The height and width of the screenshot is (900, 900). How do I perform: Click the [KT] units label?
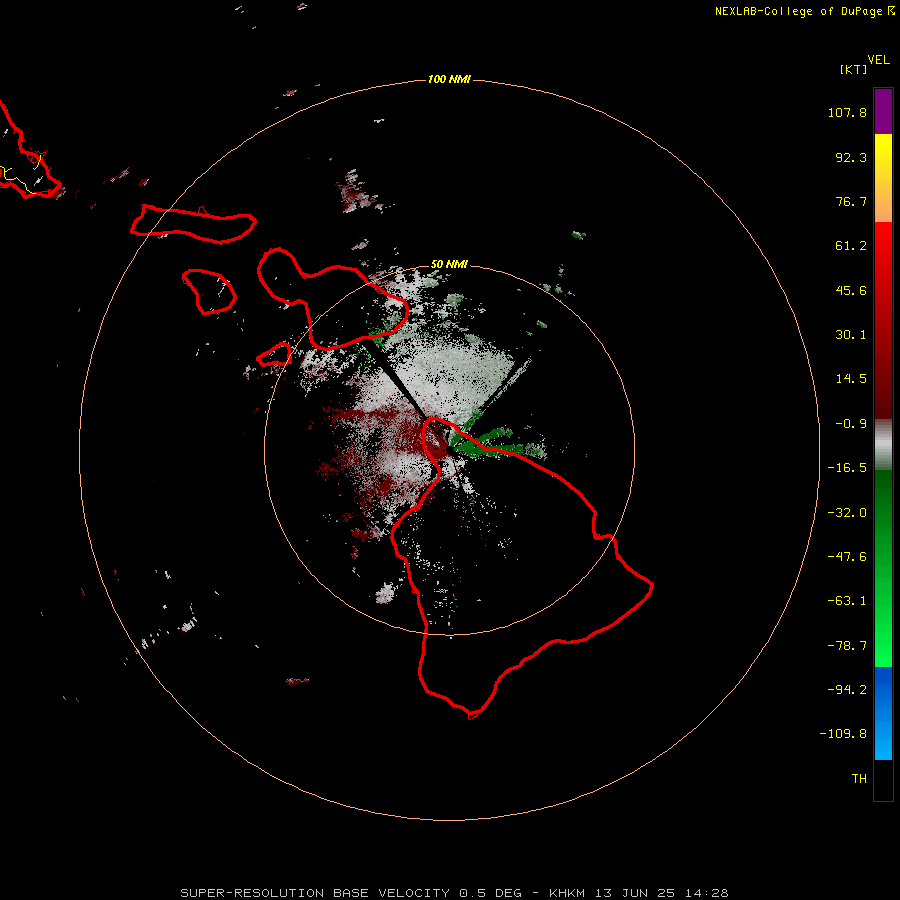coord(854,69)
